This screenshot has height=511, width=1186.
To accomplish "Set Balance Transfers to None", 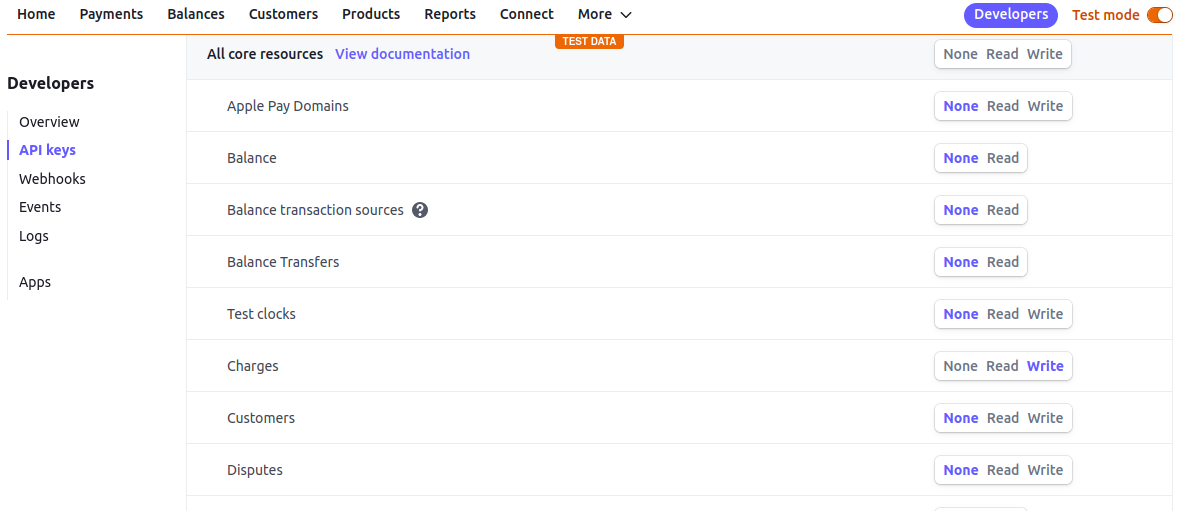I will pos(961,262).
